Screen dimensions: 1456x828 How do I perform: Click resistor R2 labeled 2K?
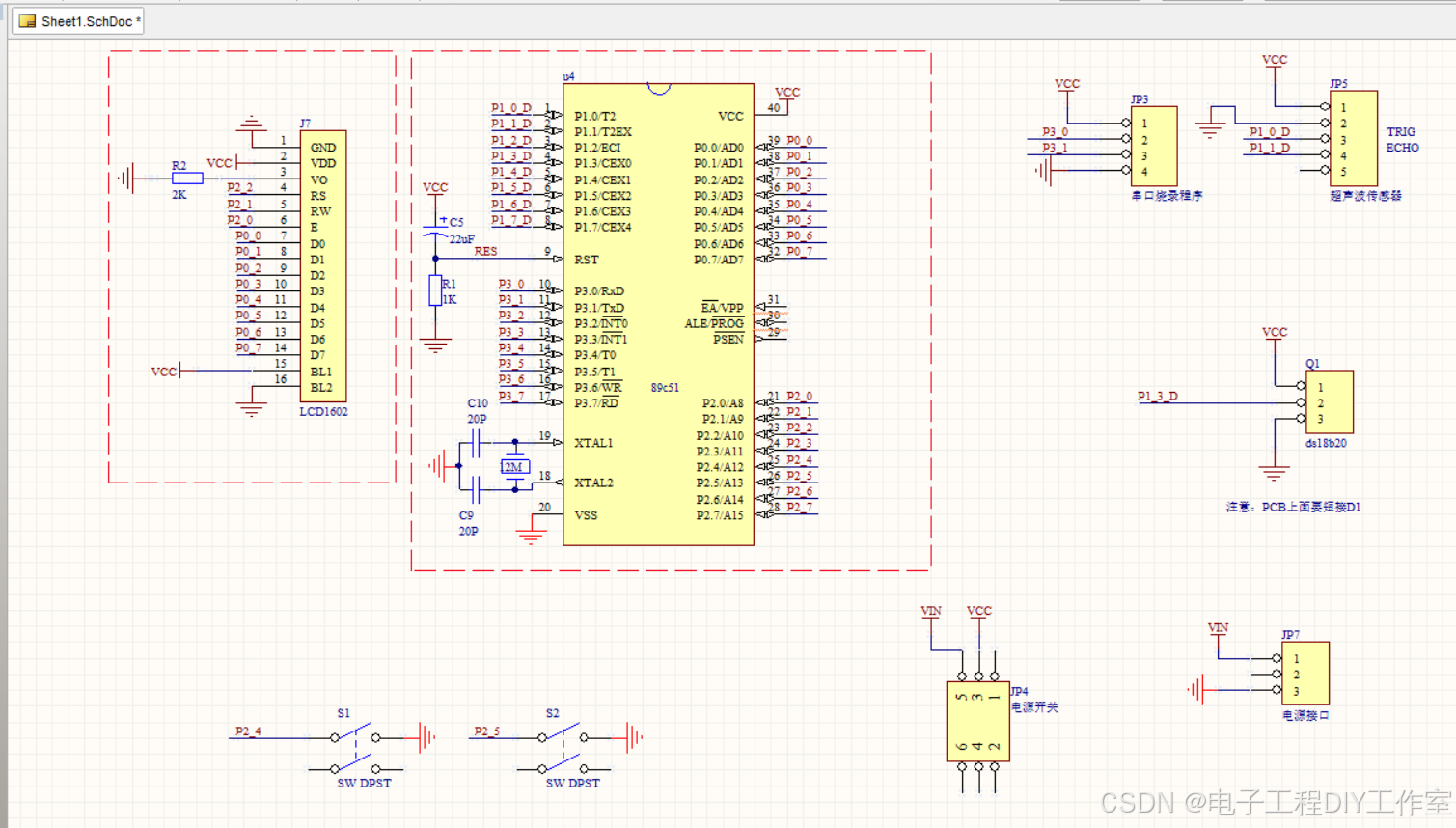[x=187, y=178]
